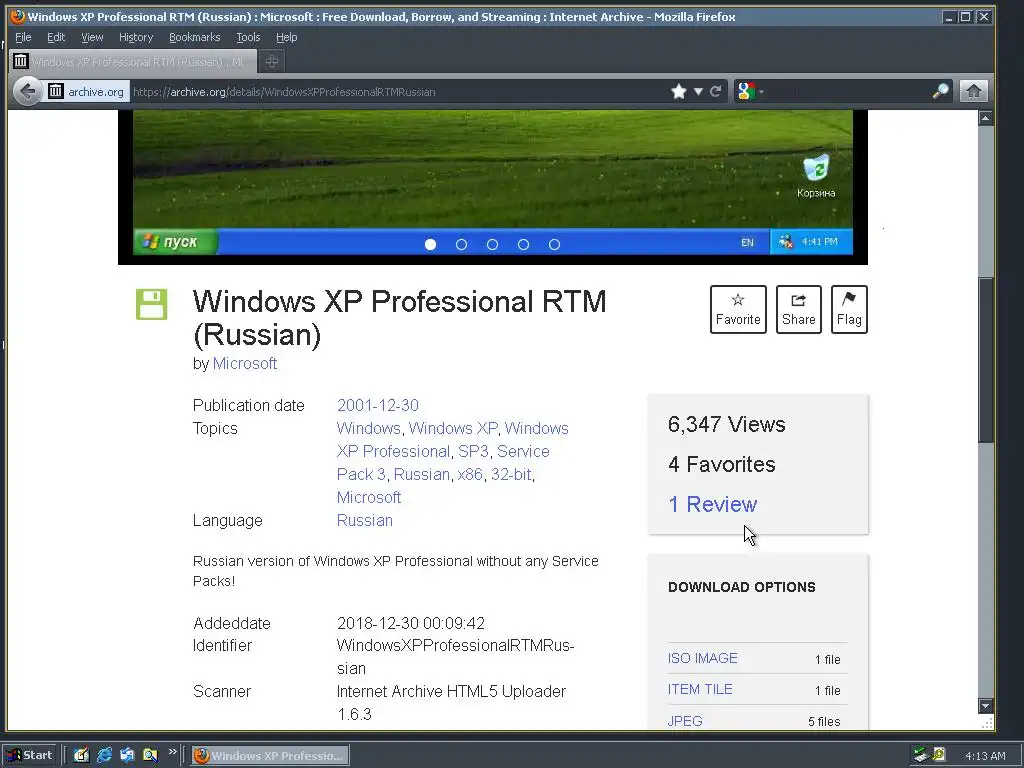Open the Bookmarks menu
Screen dimensions: 1024x768
click(195, 37)
